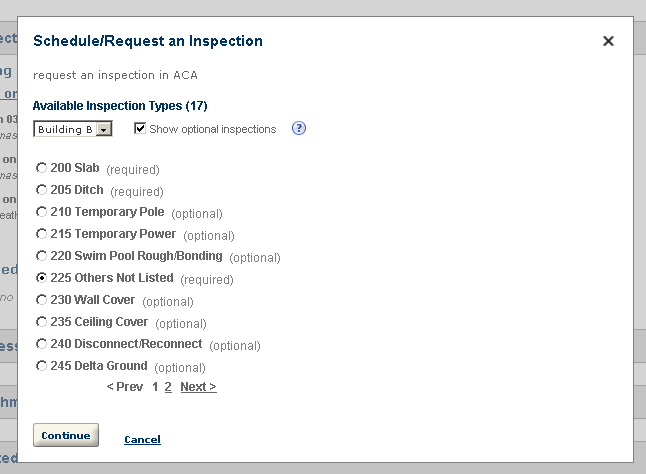Select 225 Others Not Listed option
This screenshot has width=646, height=474.
pos(41,278)
